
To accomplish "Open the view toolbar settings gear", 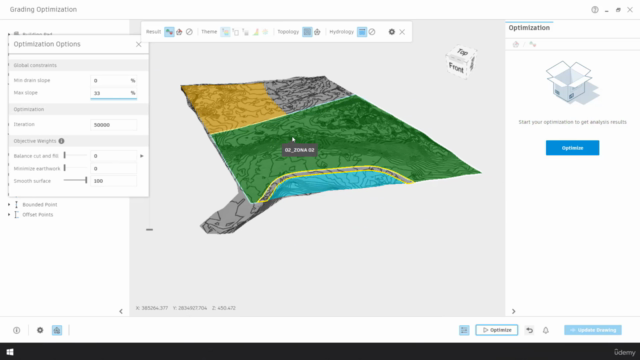I will (x=391, y=32).
